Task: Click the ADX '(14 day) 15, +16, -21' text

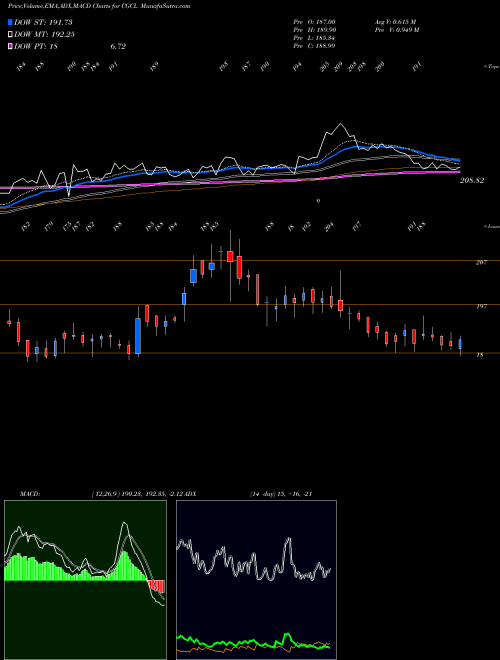Action: [281, 494]
